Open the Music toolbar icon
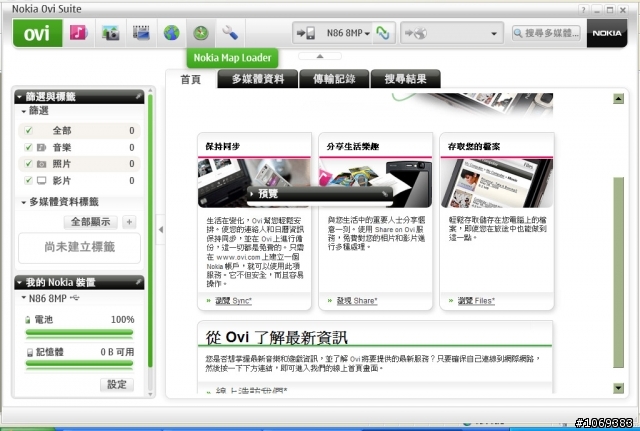640x431 pixels. 79,33
